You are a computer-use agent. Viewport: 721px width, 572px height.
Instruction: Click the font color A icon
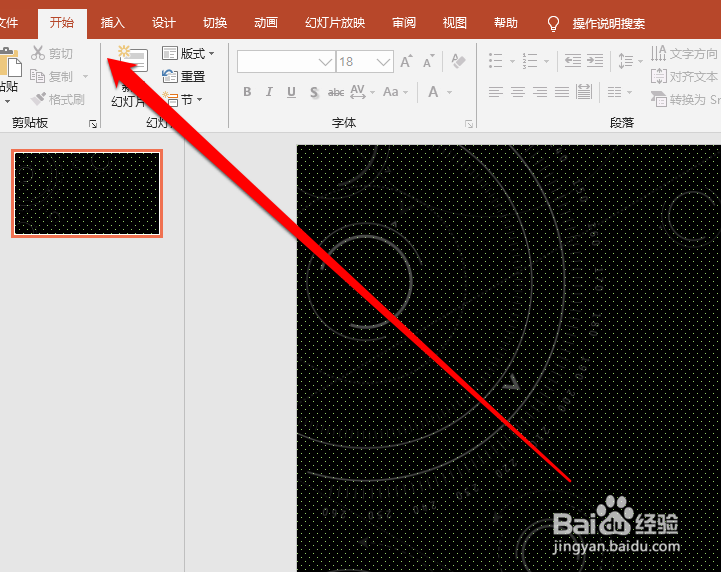click(433, 92)
